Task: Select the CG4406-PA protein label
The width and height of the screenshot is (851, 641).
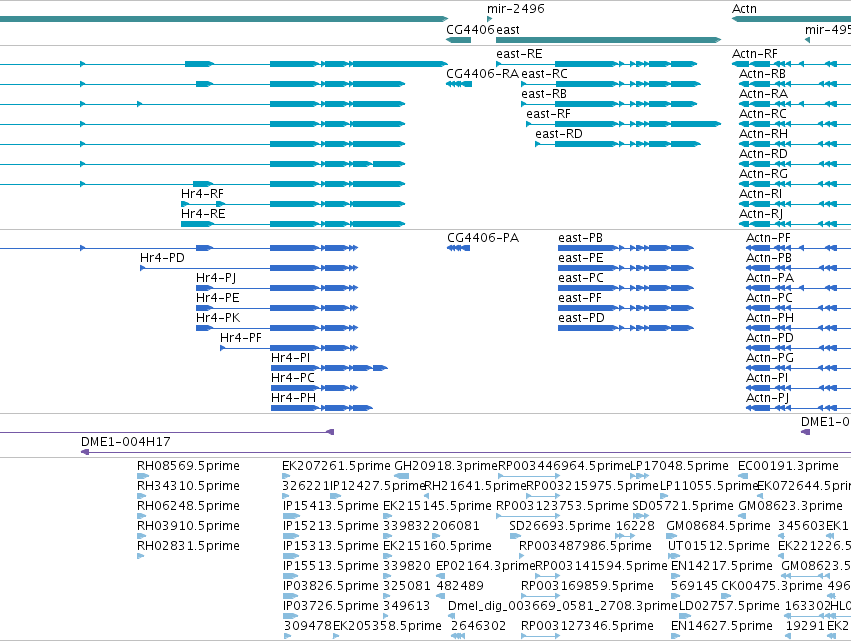Action: (x=483, y=238)
